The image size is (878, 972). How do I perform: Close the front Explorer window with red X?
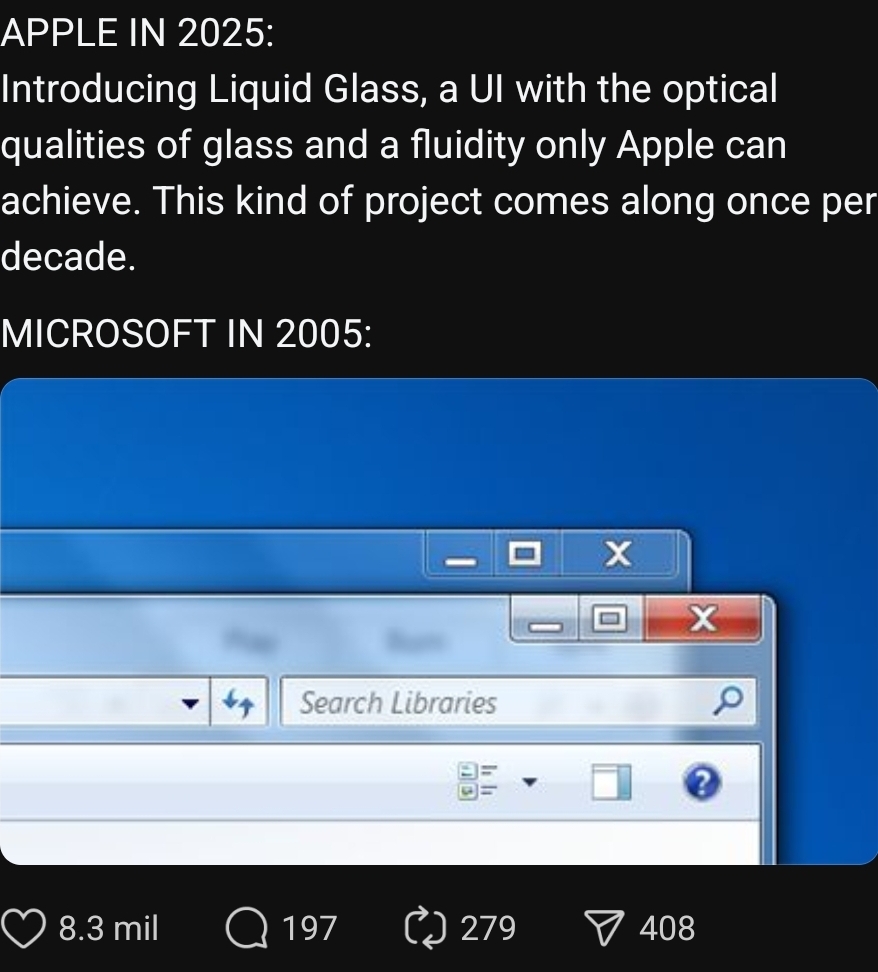(703, 618)
